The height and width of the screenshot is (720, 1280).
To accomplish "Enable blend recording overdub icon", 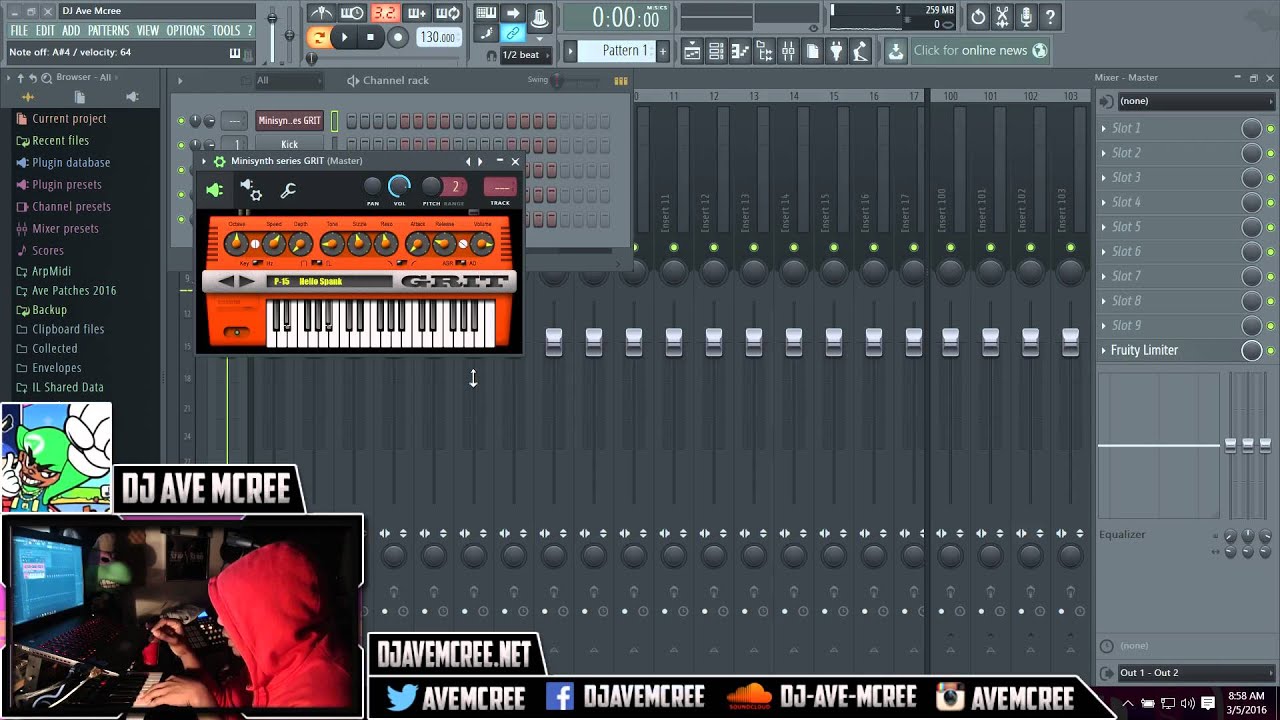I will pos(416,13).
